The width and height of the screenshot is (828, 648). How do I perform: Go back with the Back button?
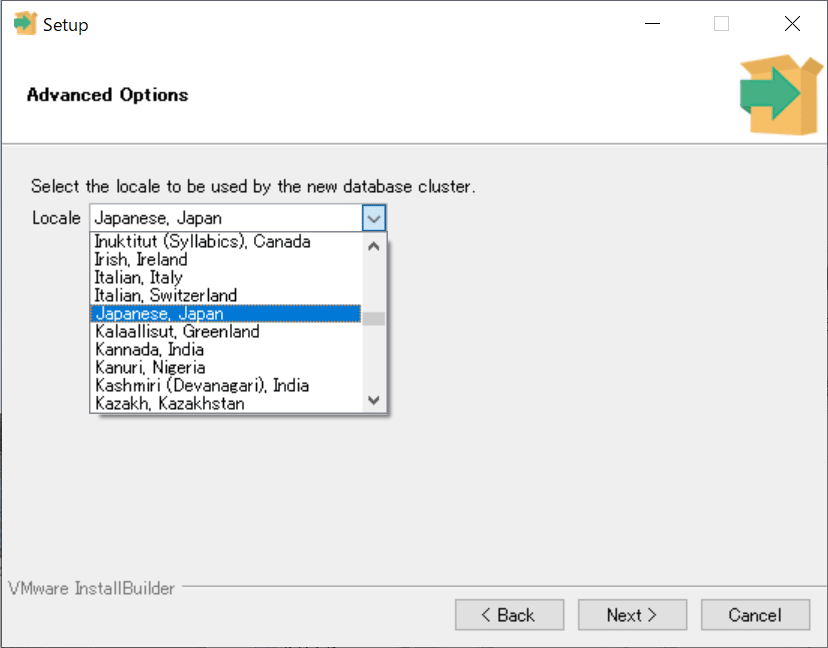click(x=509, y=615)
